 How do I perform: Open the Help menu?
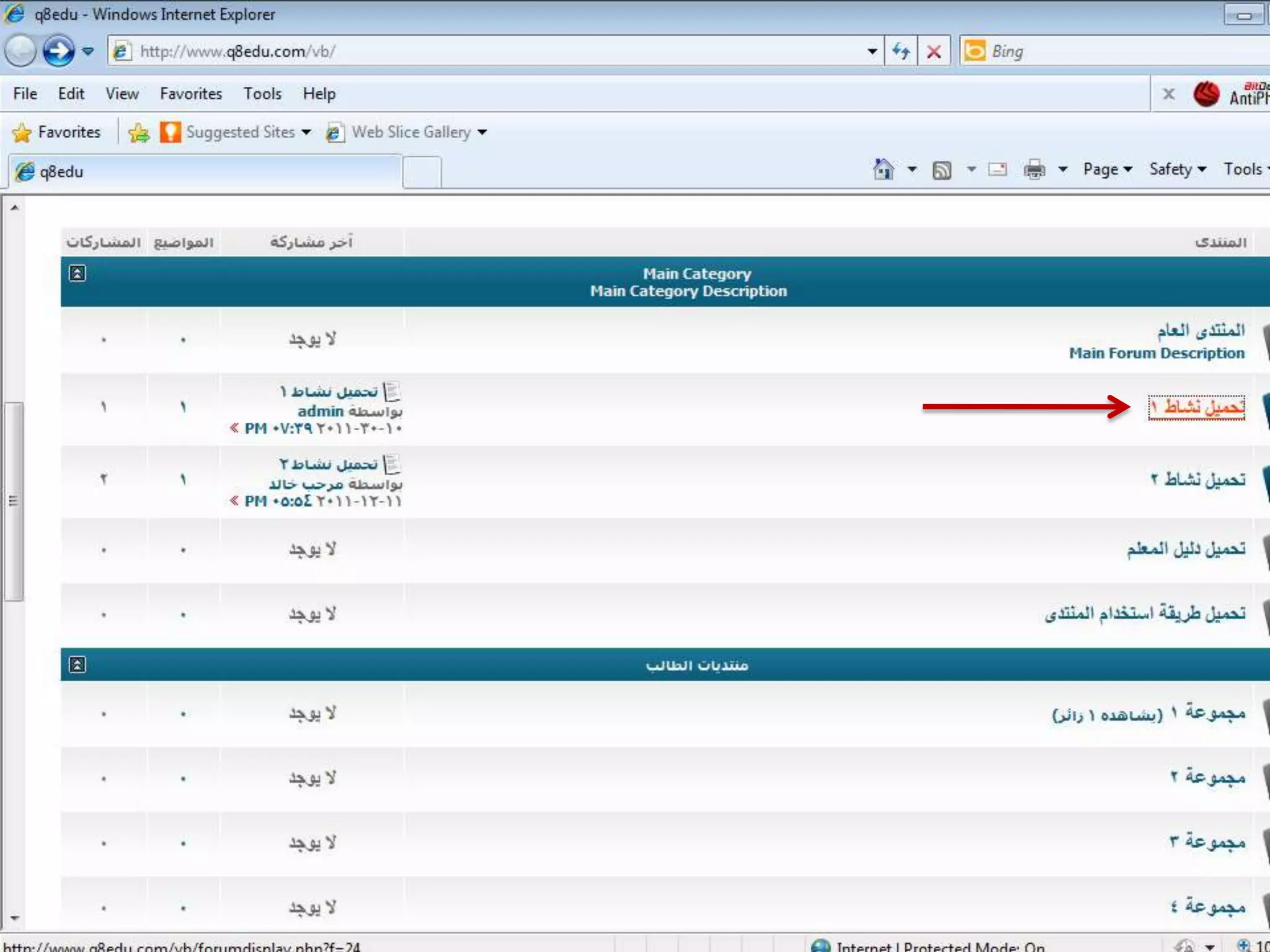coord(319,94)
